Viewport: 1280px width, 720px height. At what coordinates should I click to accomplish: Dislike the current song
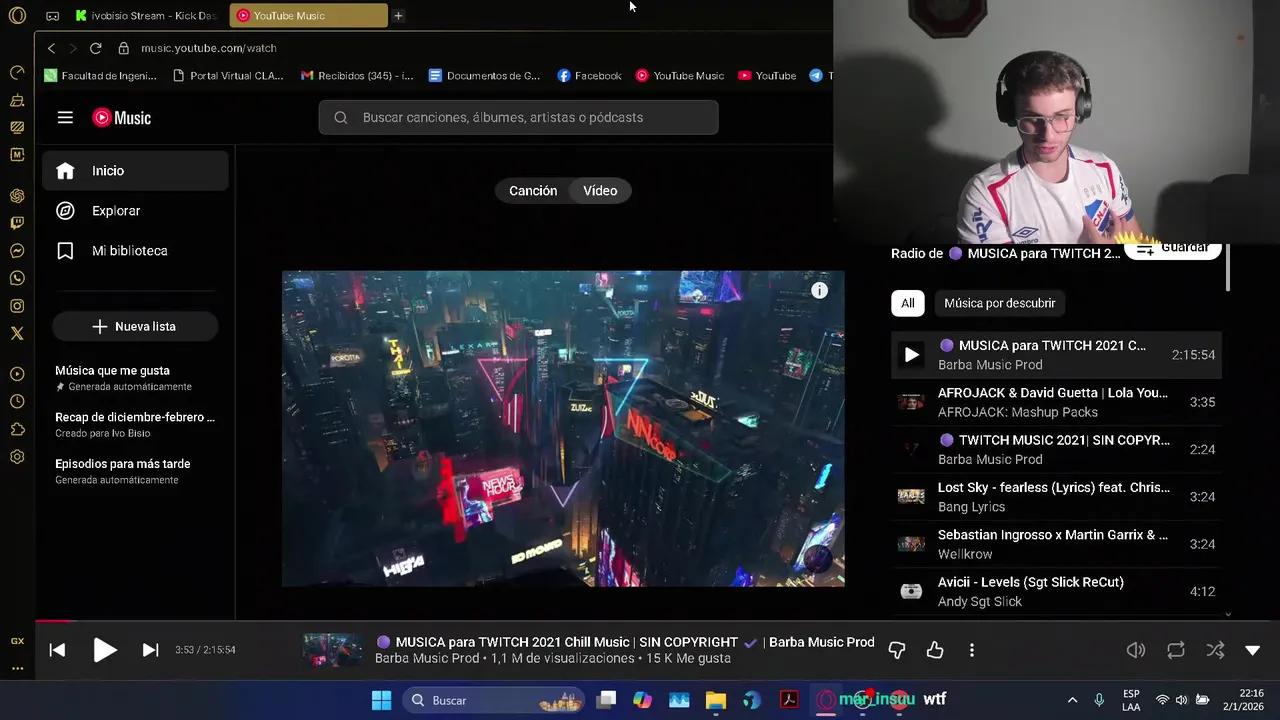click(897, 650)
